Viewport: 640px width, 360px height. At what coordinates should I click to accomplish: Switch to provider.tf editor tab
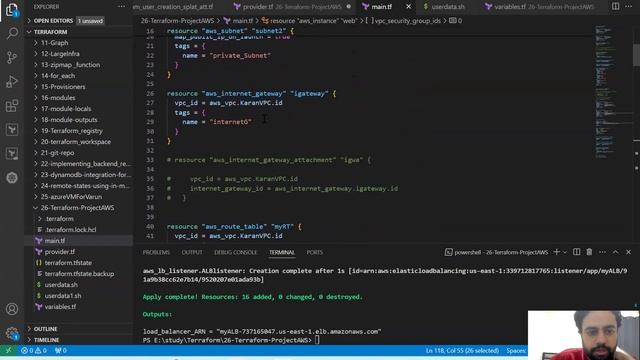click(x=292, y=7)
